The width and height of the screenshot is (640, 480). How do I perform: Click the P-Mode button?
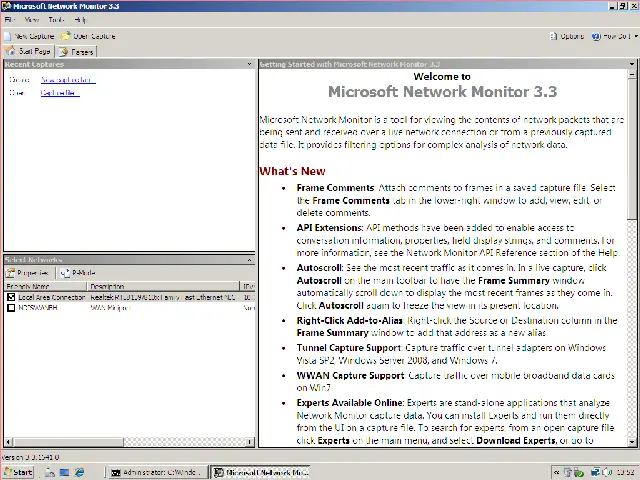click(78, 273)
